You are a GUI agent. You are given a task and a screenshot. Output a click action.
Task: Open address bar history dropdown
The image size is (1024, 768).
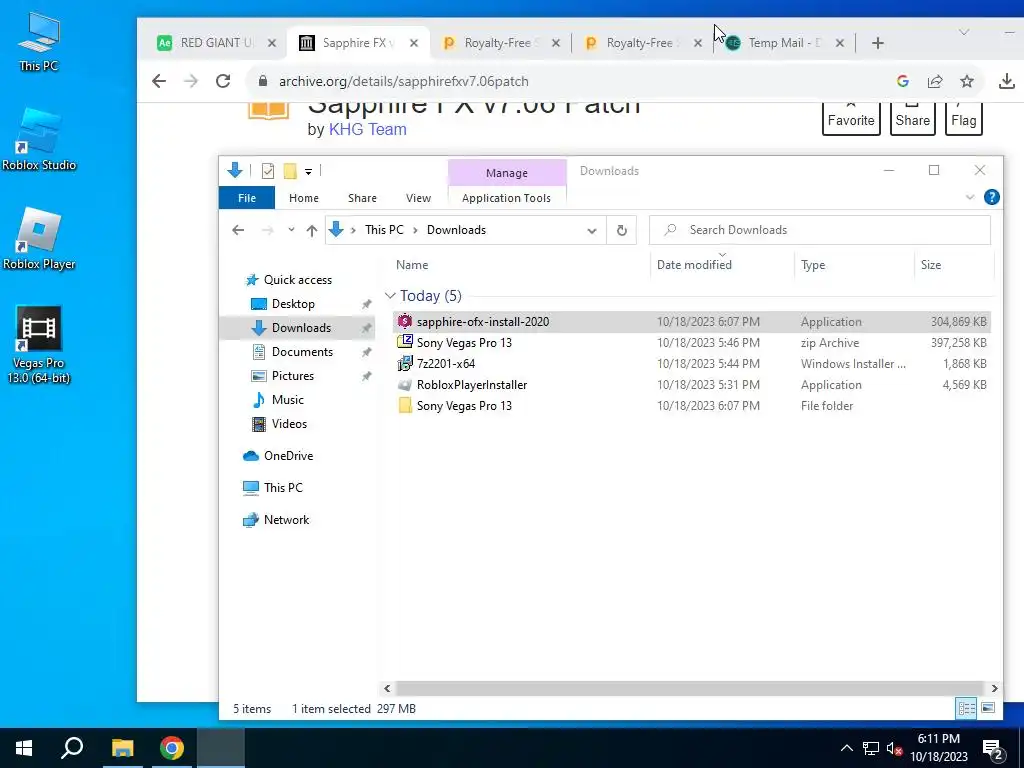tap(592, 231)
